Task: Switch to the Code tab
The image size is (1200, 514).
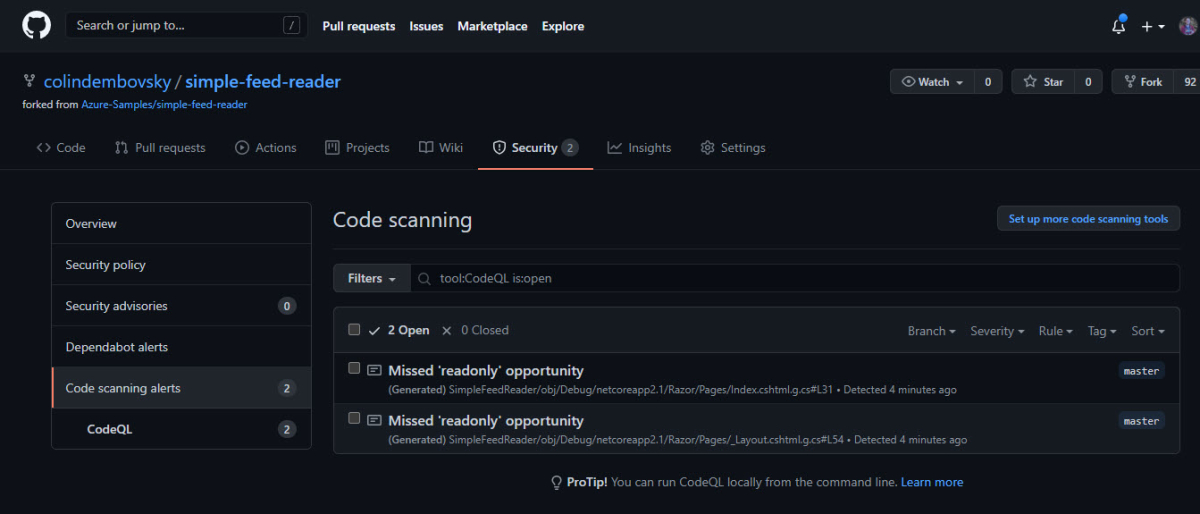Action: click(x=61, y=148)
